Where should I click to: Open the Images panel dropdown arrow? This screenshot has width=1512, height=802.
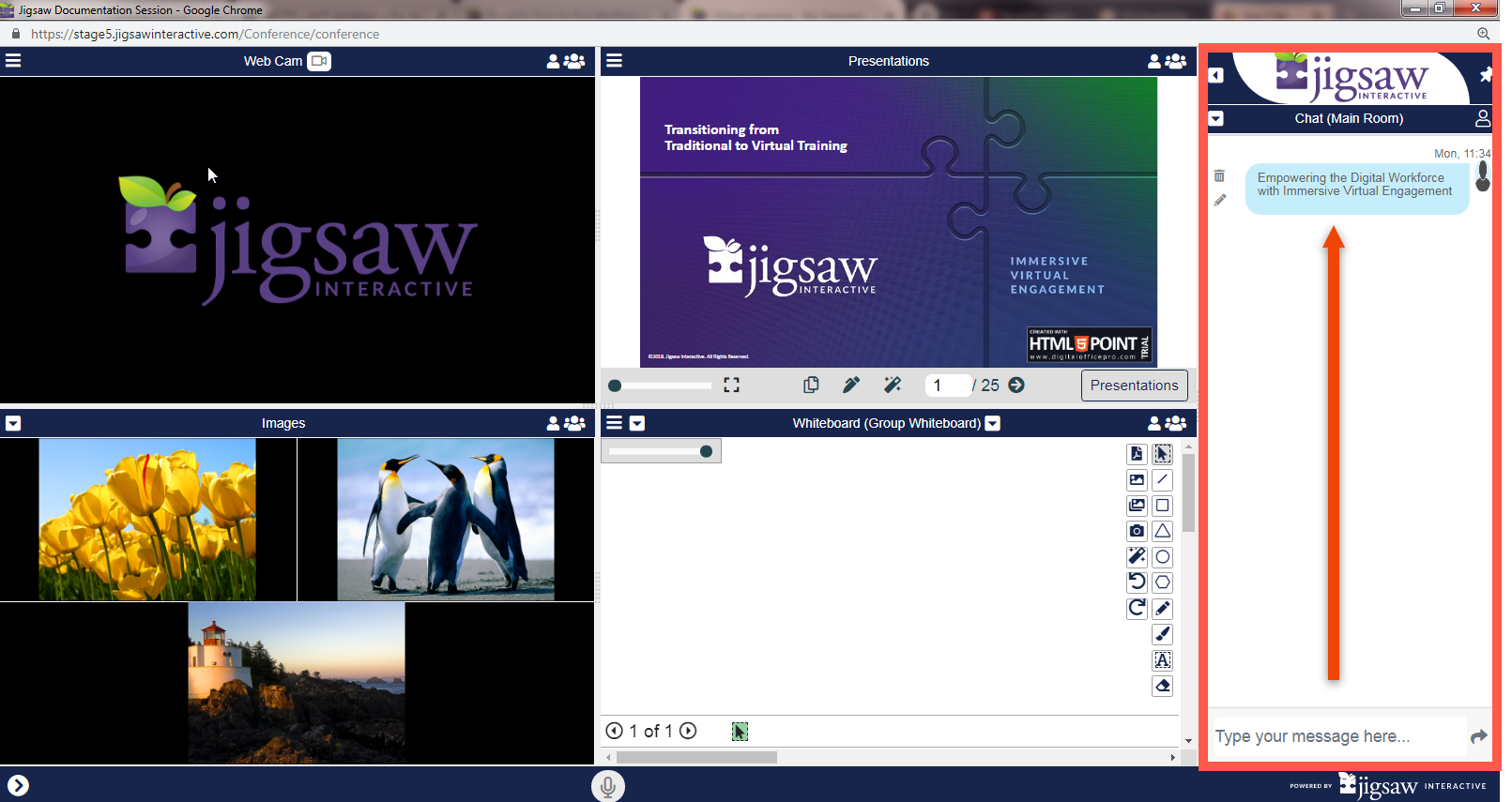pyautogui.click(x=13, y=423)
